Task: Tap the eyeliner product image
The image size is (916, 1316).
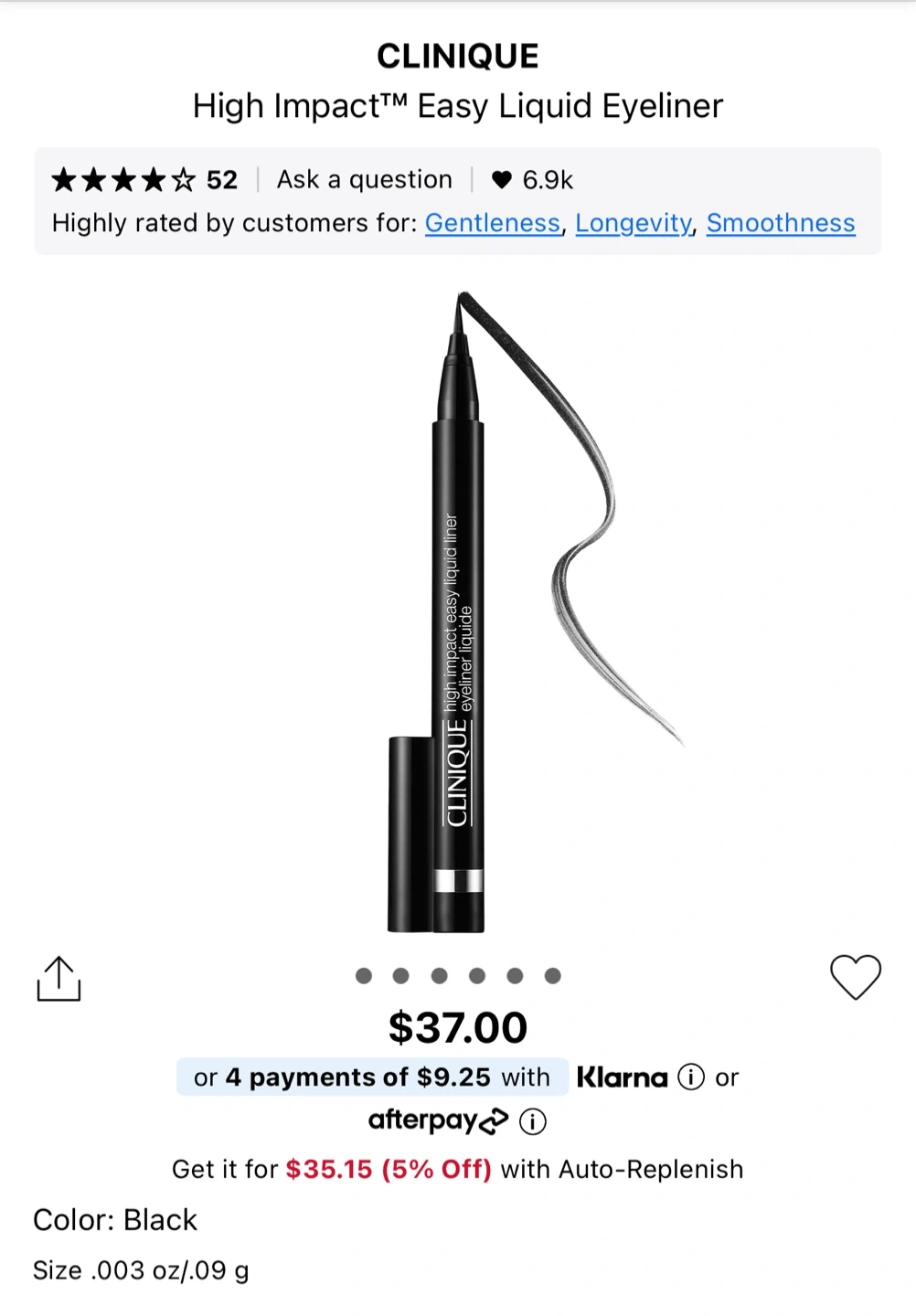Action: (458, 611)
